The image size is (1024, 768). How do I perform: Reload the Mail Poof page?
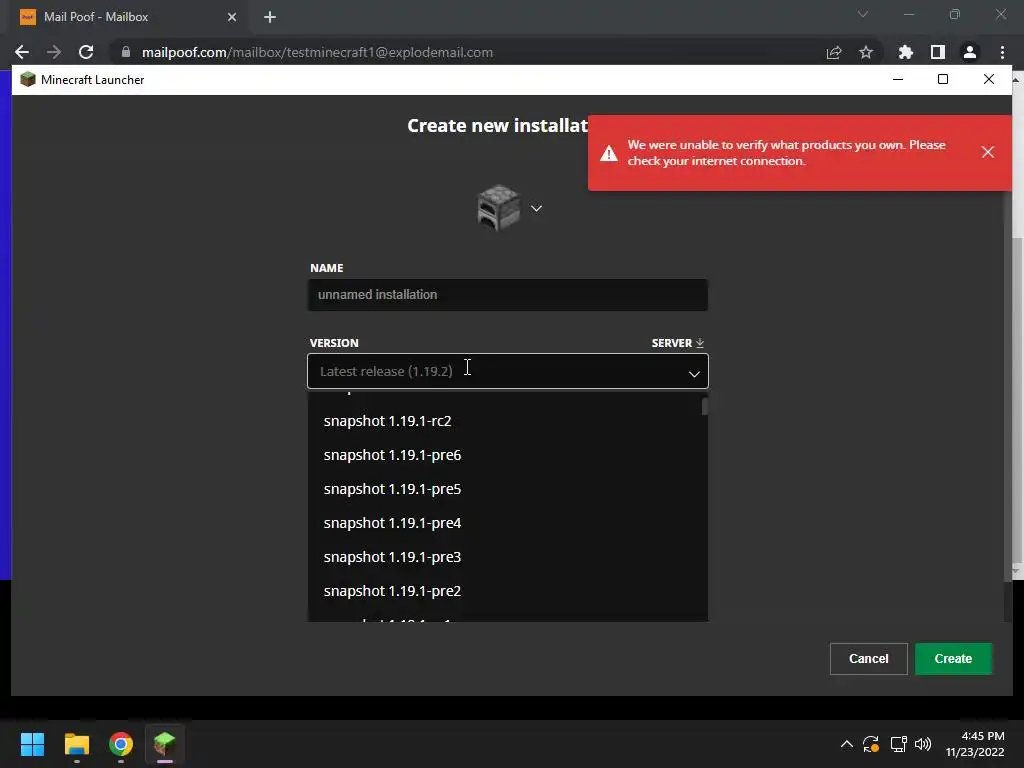86,52
